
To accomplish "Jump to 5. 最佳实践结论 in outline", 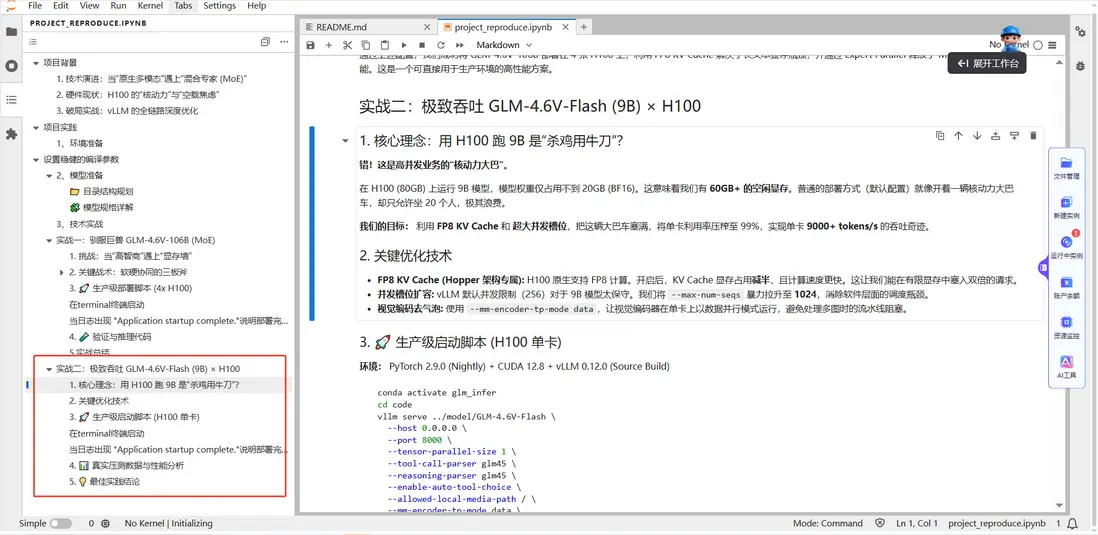I will pos(104,482).
